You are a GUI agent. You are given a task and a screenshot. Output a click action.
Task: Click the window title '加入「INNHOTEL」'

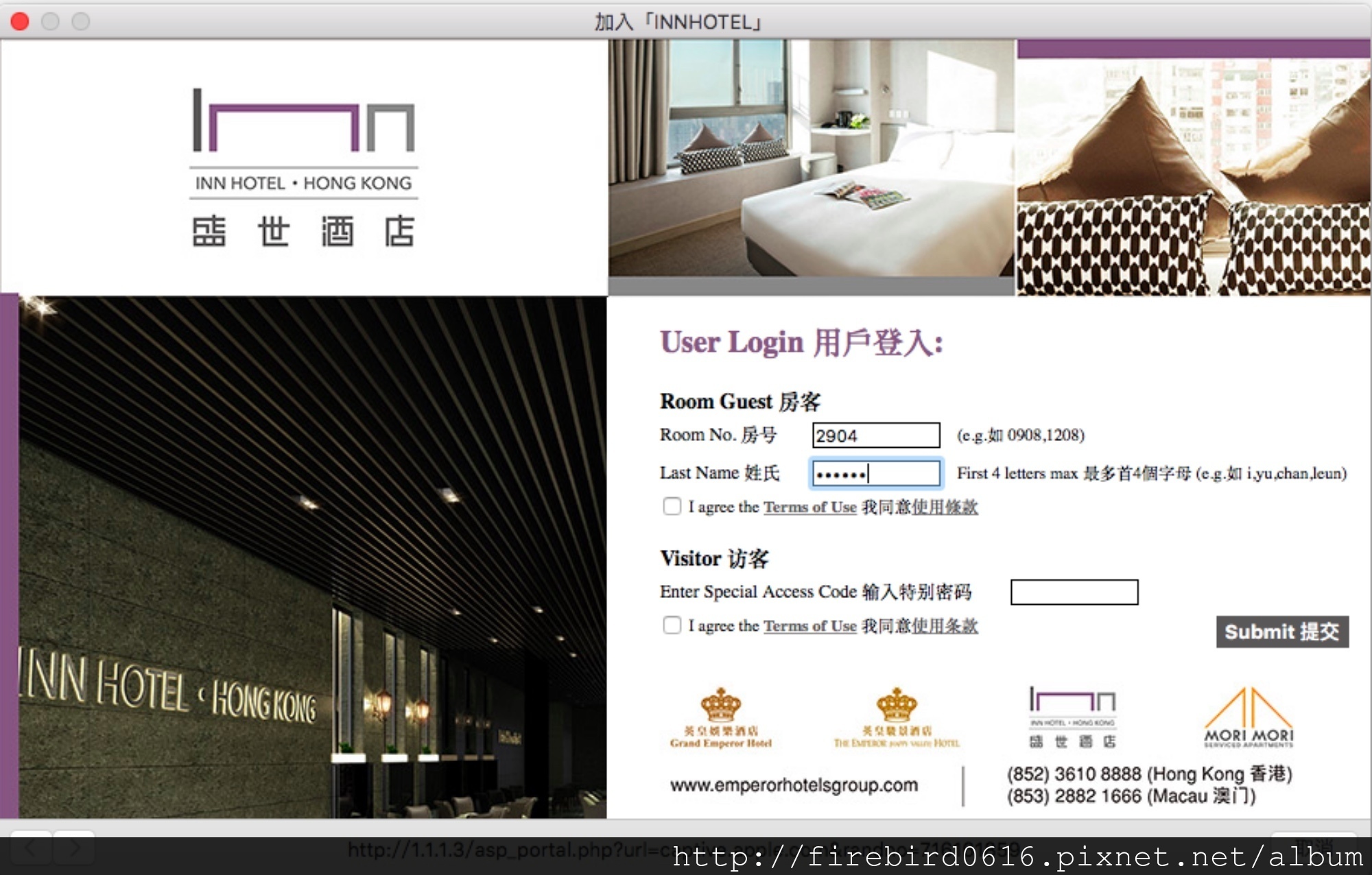pos(678,22)
